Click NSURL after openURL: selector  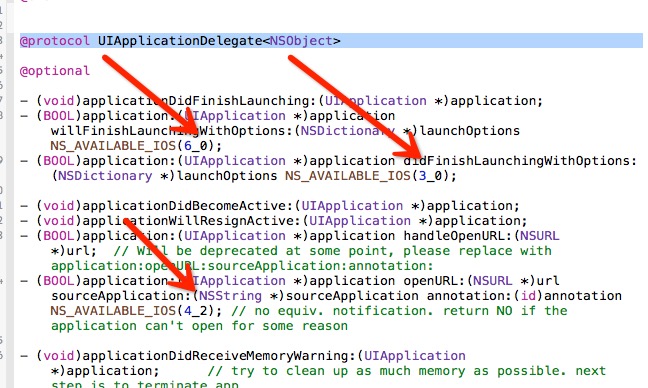[493, 281]
